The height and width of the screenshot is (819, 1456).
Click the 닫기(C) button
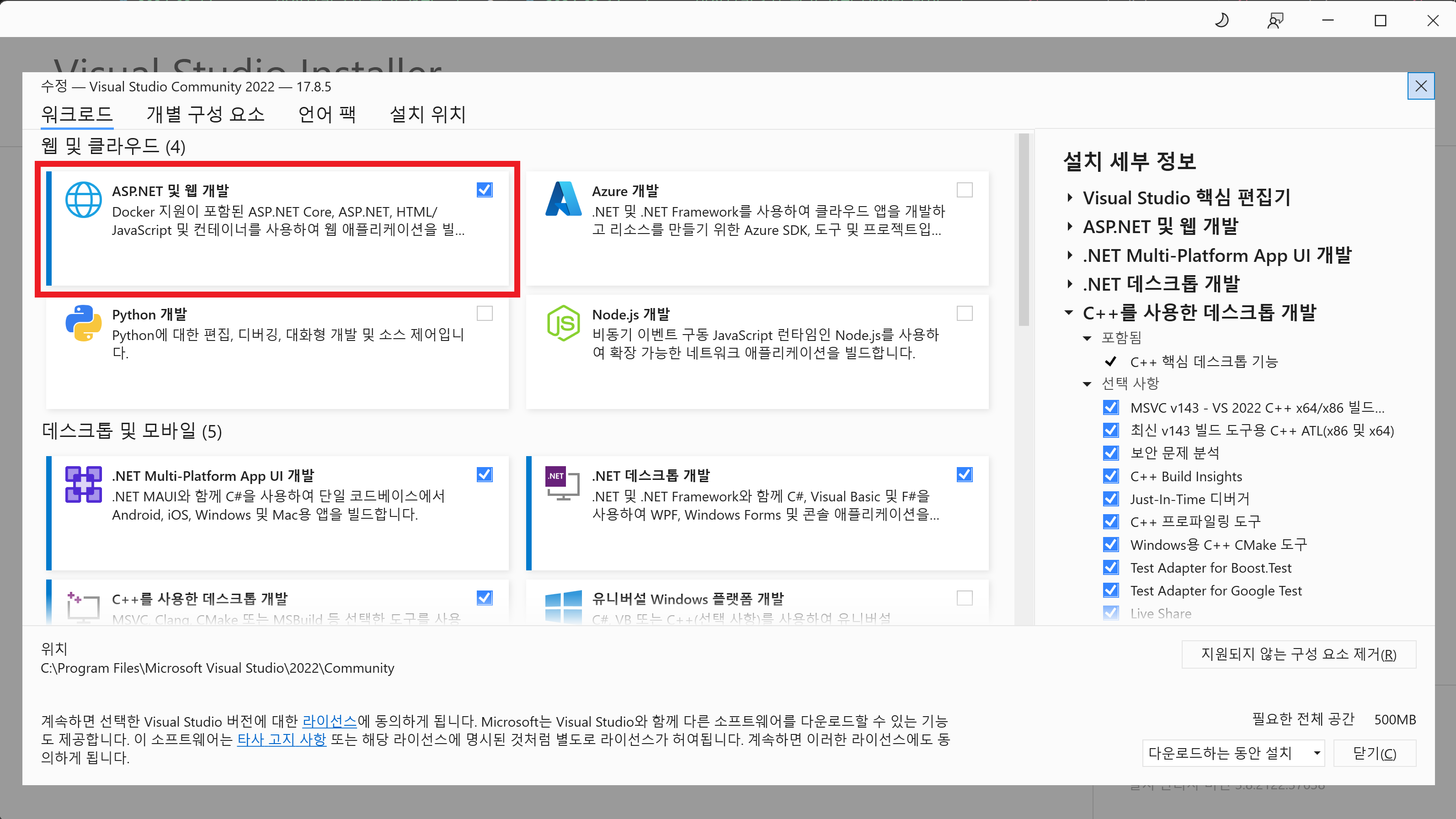pyautogui.click(x=1374, y=753)
